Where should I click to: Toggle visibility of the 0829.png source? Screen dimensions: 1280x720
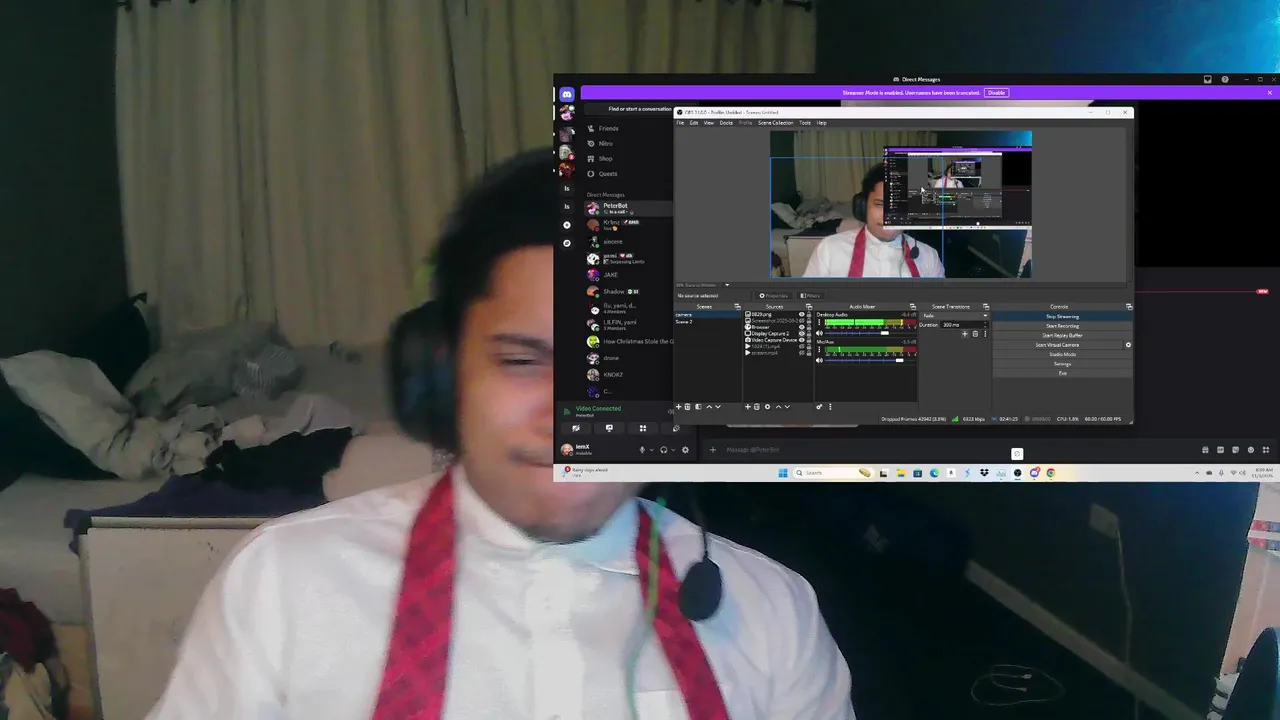pyautogui.click(x=802, y=314)
